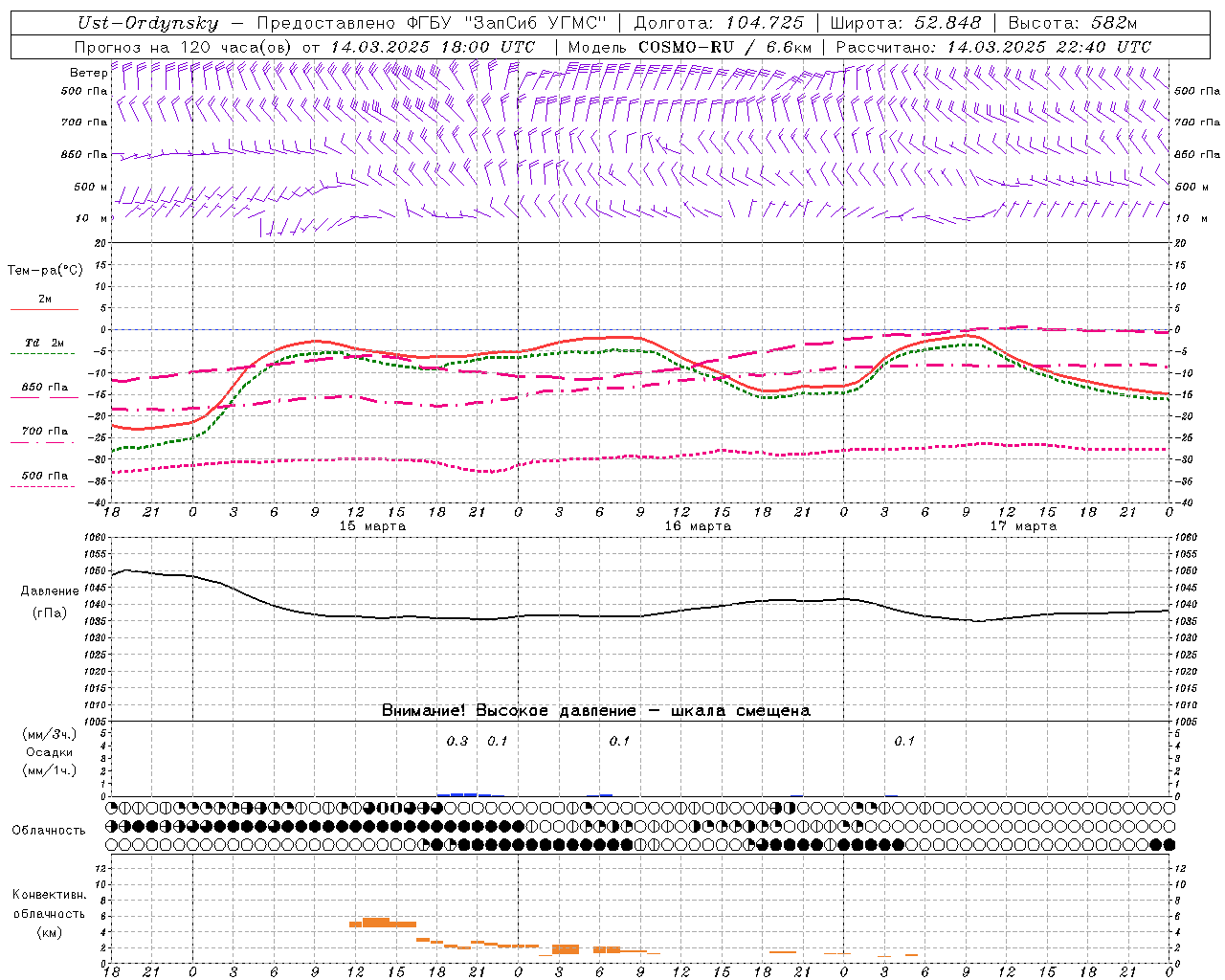Click 'Рассчитано: 14.03.2025 22:40 UTC' text
The width and height of the screenshot is (1225, 980).
[x=993, y=47]
